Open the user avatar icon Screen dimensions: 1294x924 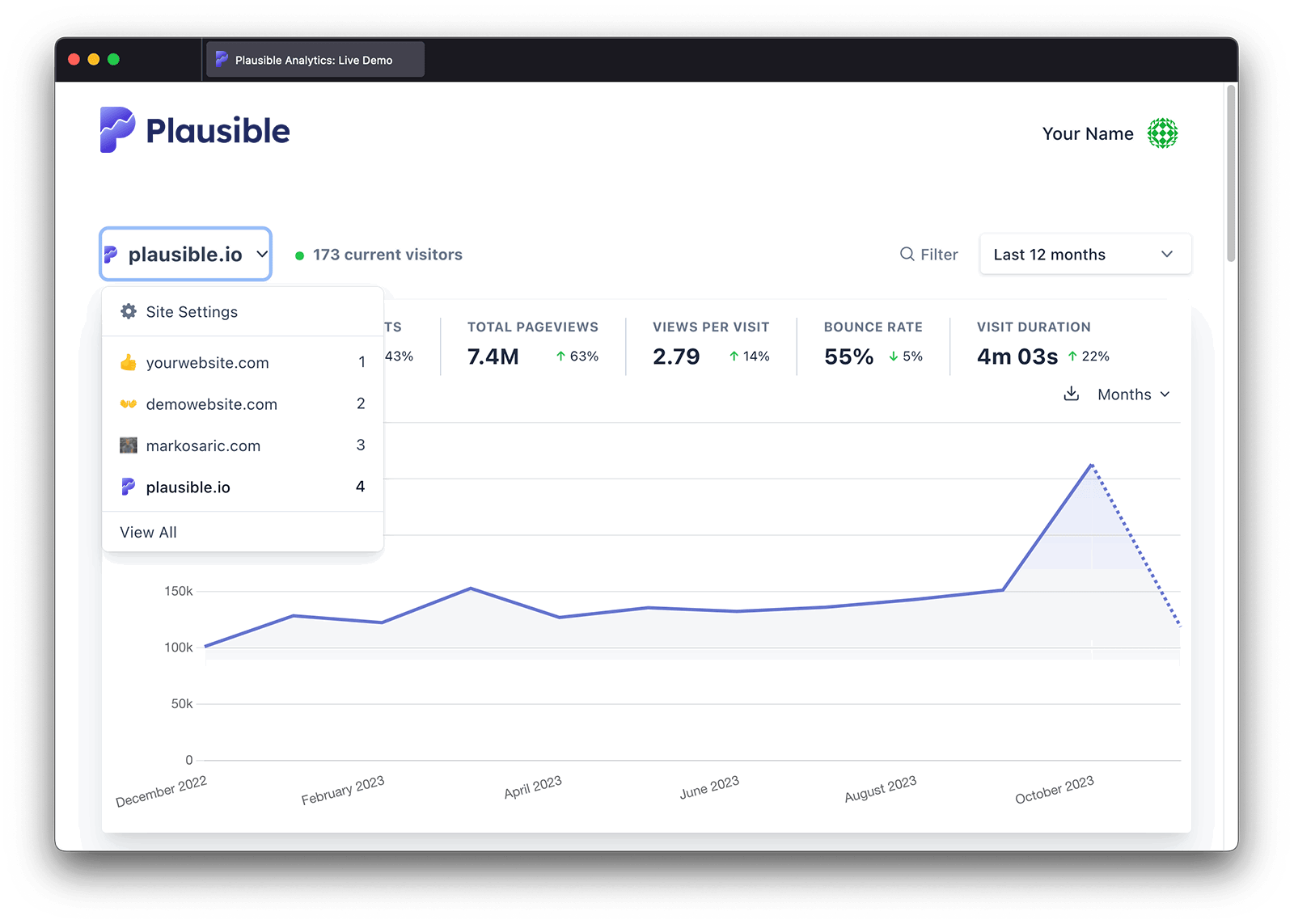(x=1162, y=133)
